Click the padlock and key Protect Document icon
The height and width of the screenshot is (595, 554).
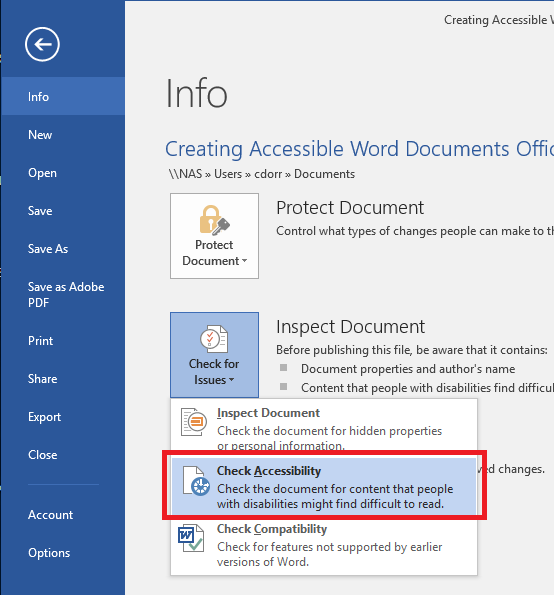214,220
